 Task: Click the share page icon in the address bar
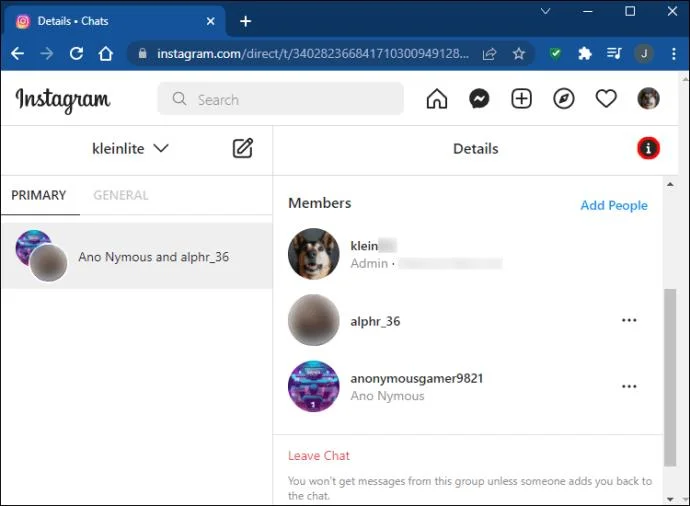pos(489,54)
